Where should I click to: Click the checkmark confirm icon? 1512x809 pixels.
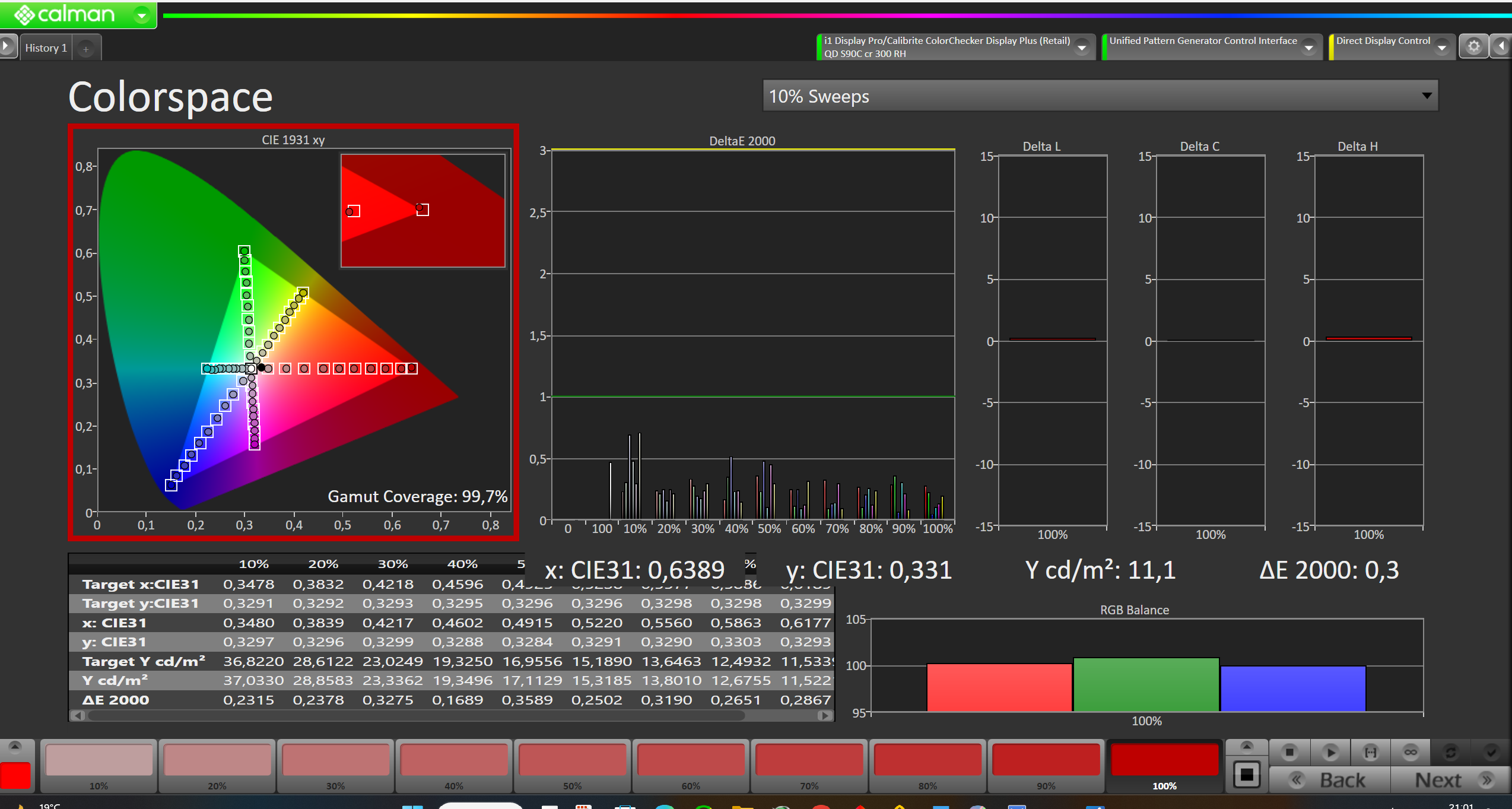point(1491,752)
